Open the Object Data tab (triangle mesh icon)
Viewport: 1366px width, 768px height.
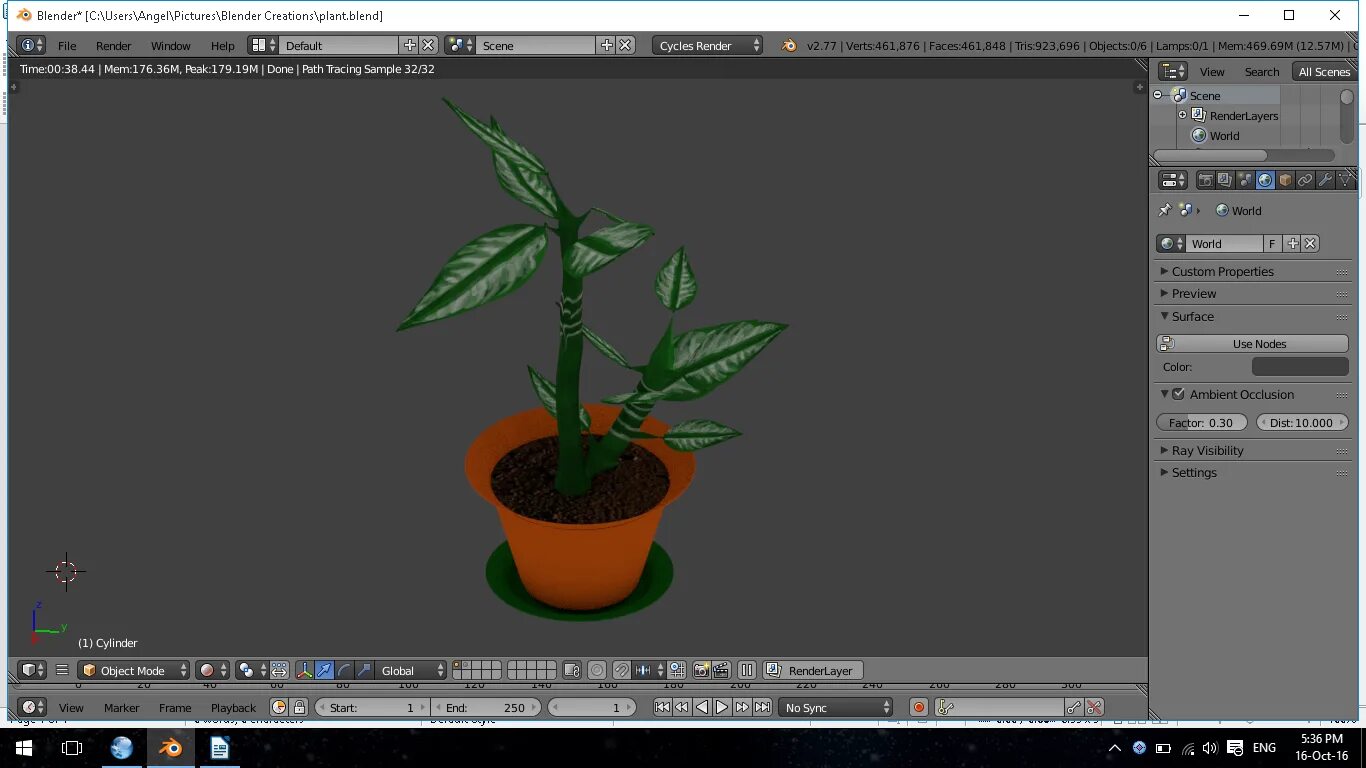(1345, 180)
